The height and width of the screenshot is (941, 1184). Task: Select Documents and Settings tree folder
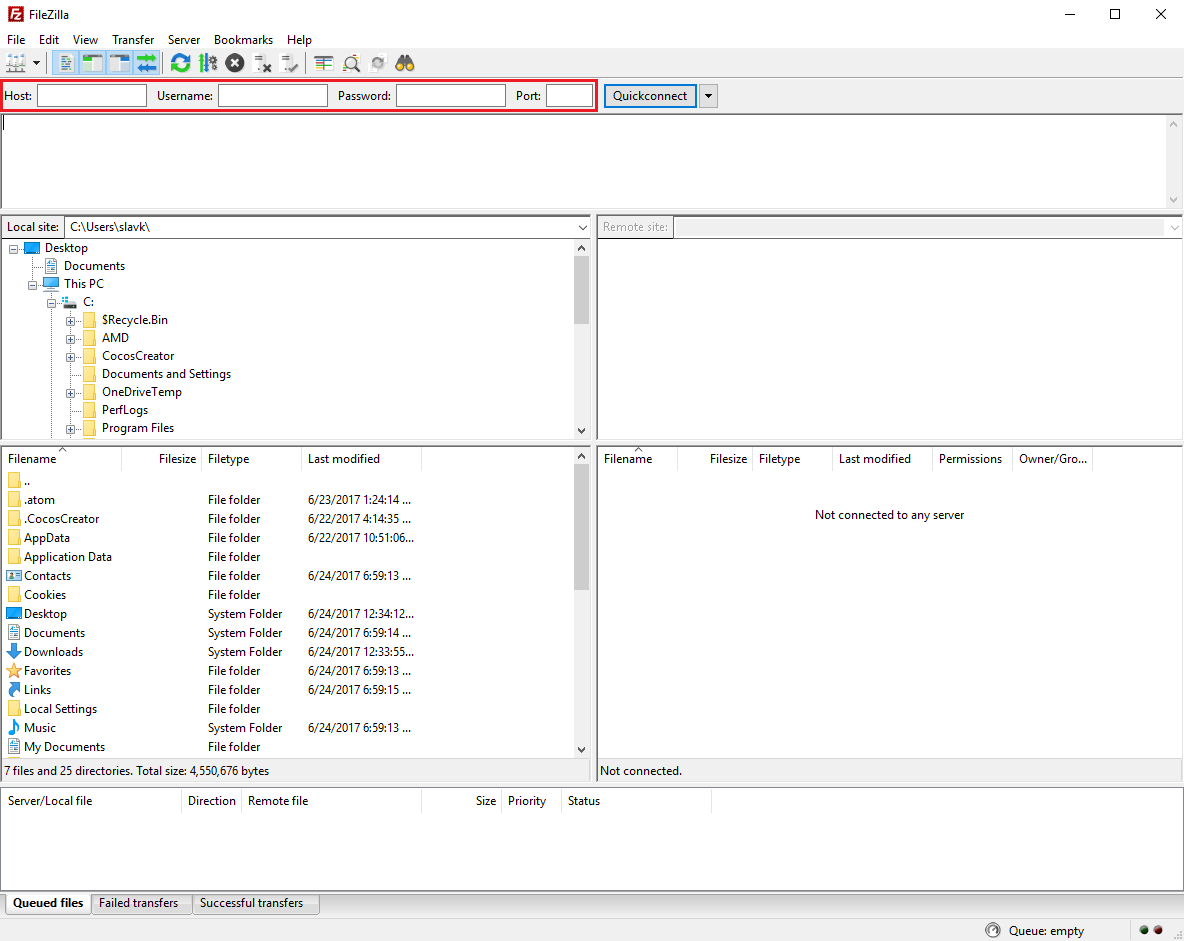coord(166,374)
